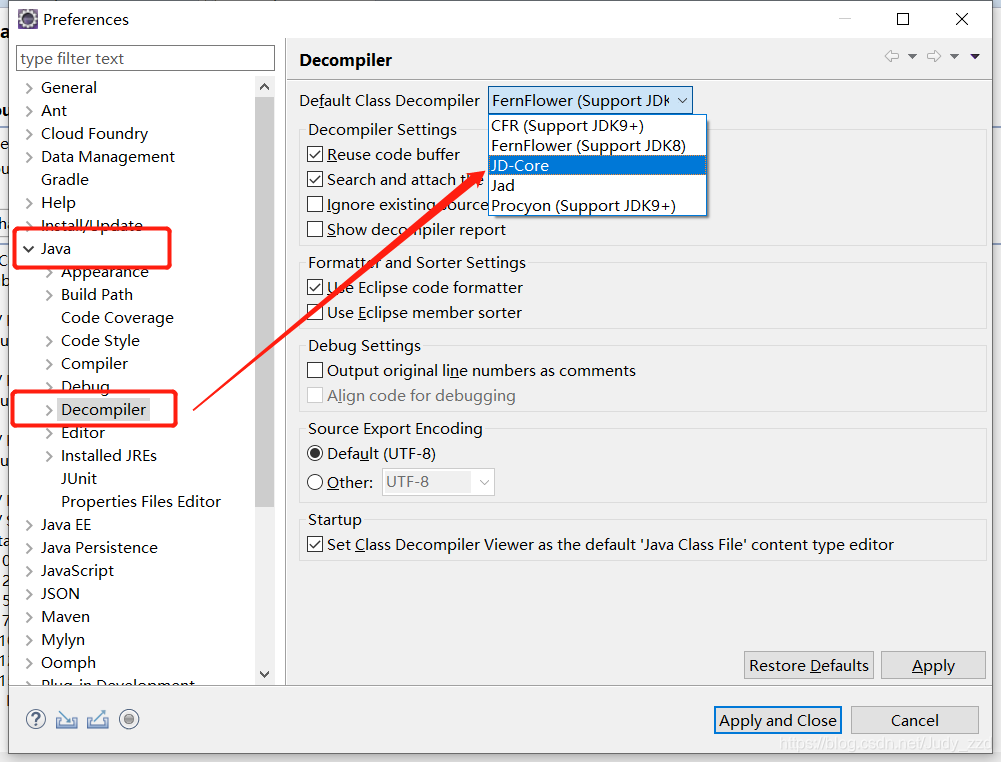Select Gradle in the tree
Image resolution: width=1001 pixels, height=762 pixels.
(x=64, y=179)
